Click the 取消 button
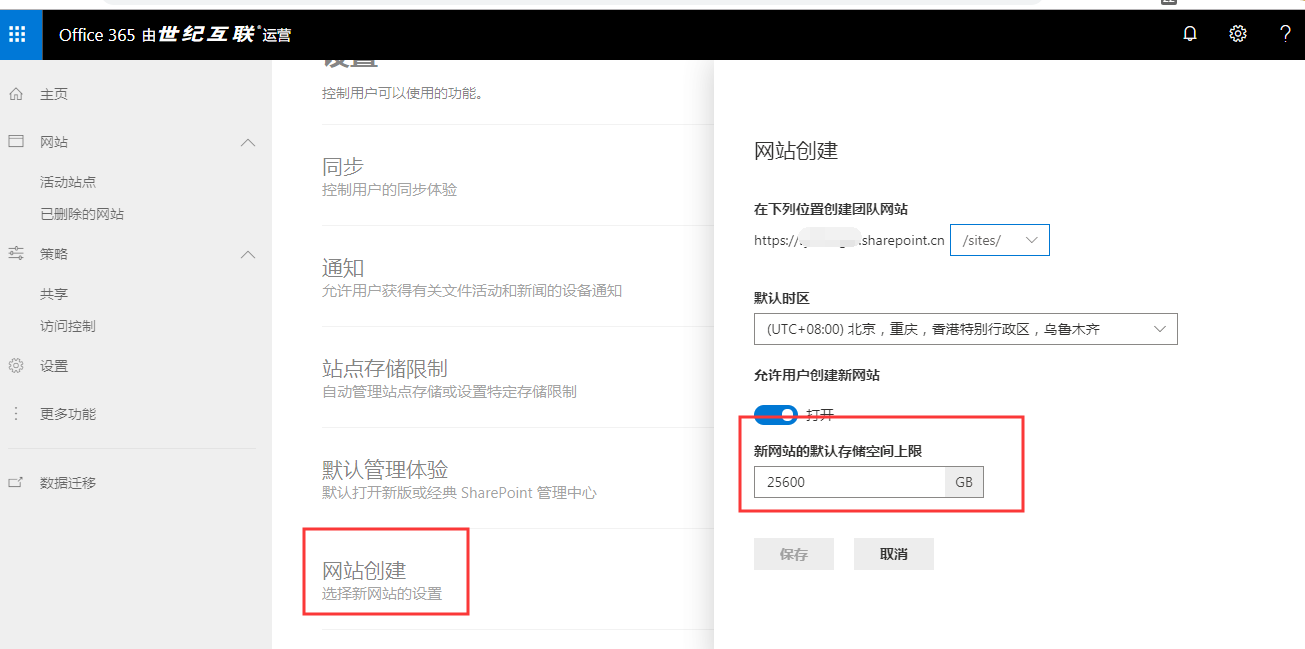Image resolution: width=1305 pixels, height=649 pixels. [893, 554]
